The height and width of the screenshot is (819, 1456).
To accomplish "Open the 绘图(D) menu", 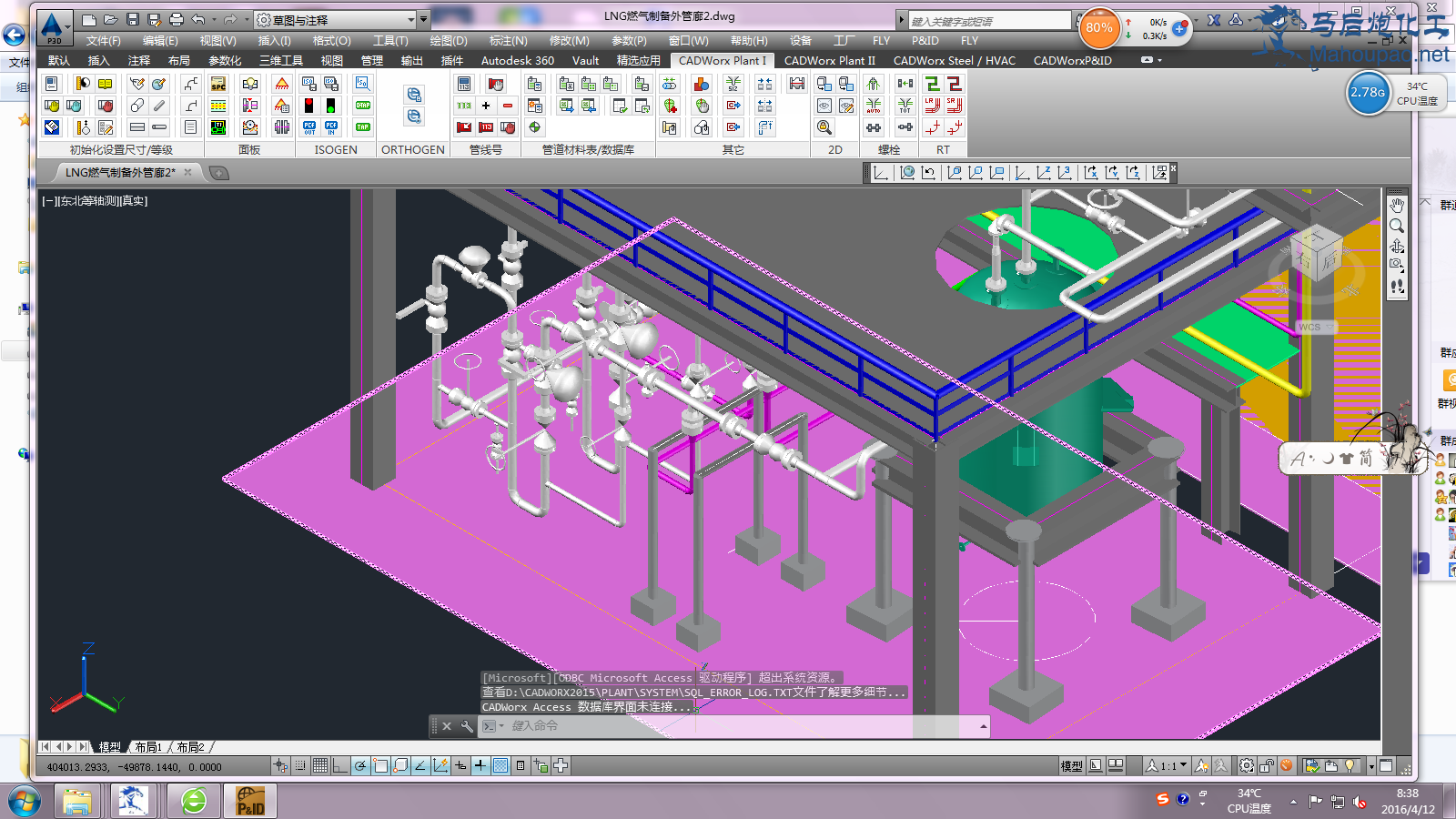I will point(448,41).
